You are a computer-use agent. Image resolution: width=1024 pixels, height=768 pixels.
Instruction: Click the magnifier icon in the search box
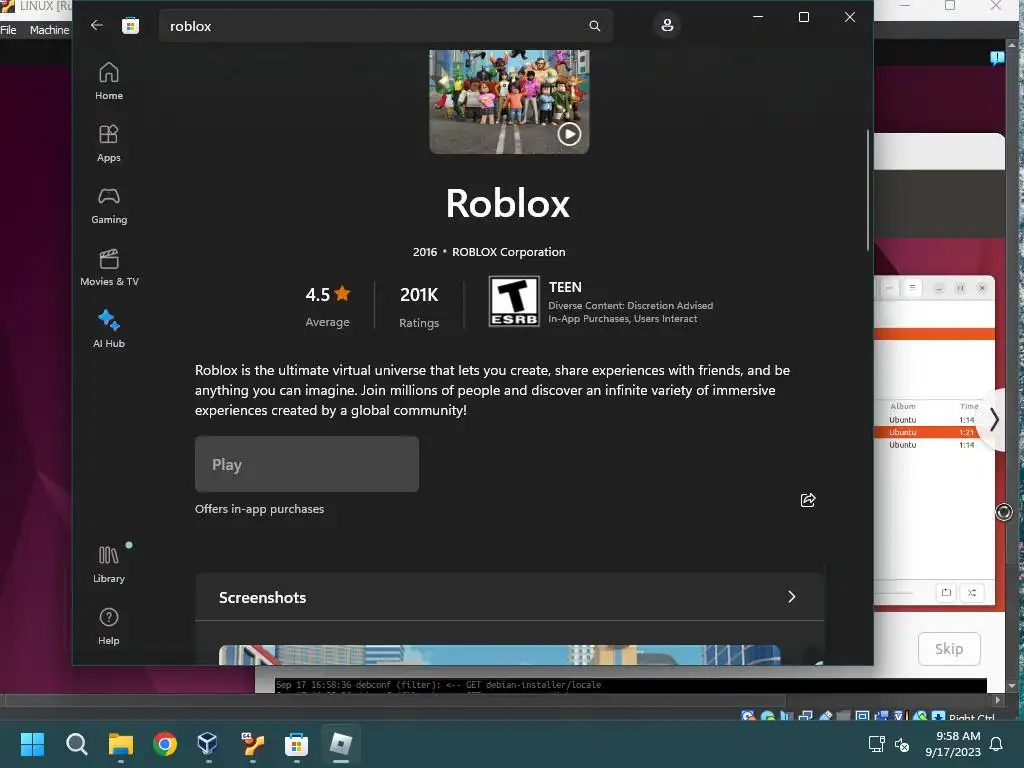[594, 26]
